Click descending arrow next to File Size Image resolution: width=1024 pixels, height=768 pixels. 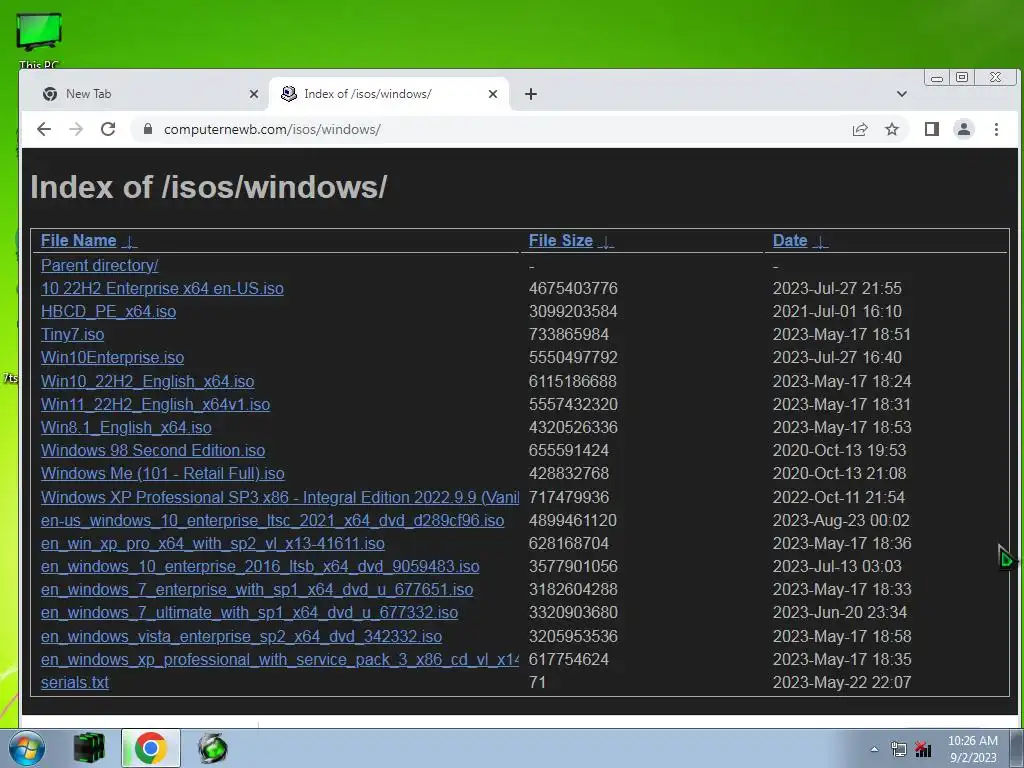click(607, 242)
